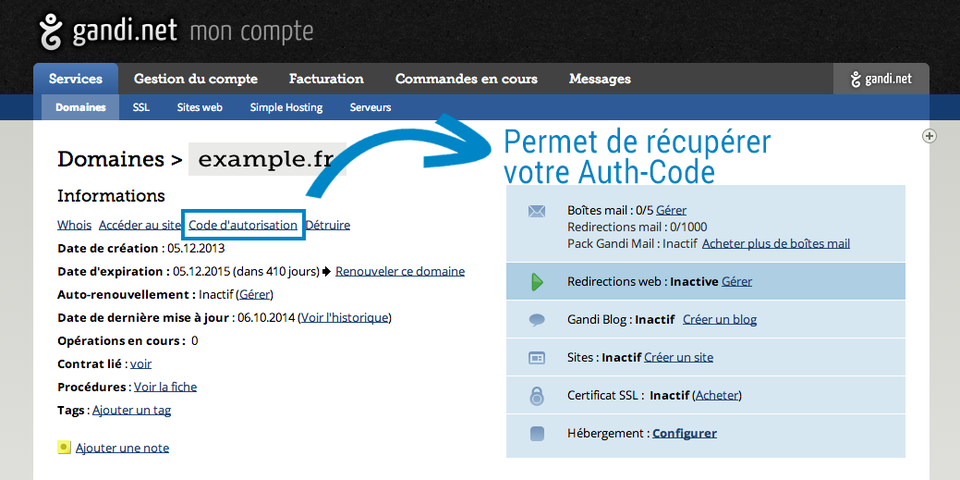
Task: Click the mail envelope icon beside Boîtes mail
Action: click(x=536, y=212)
